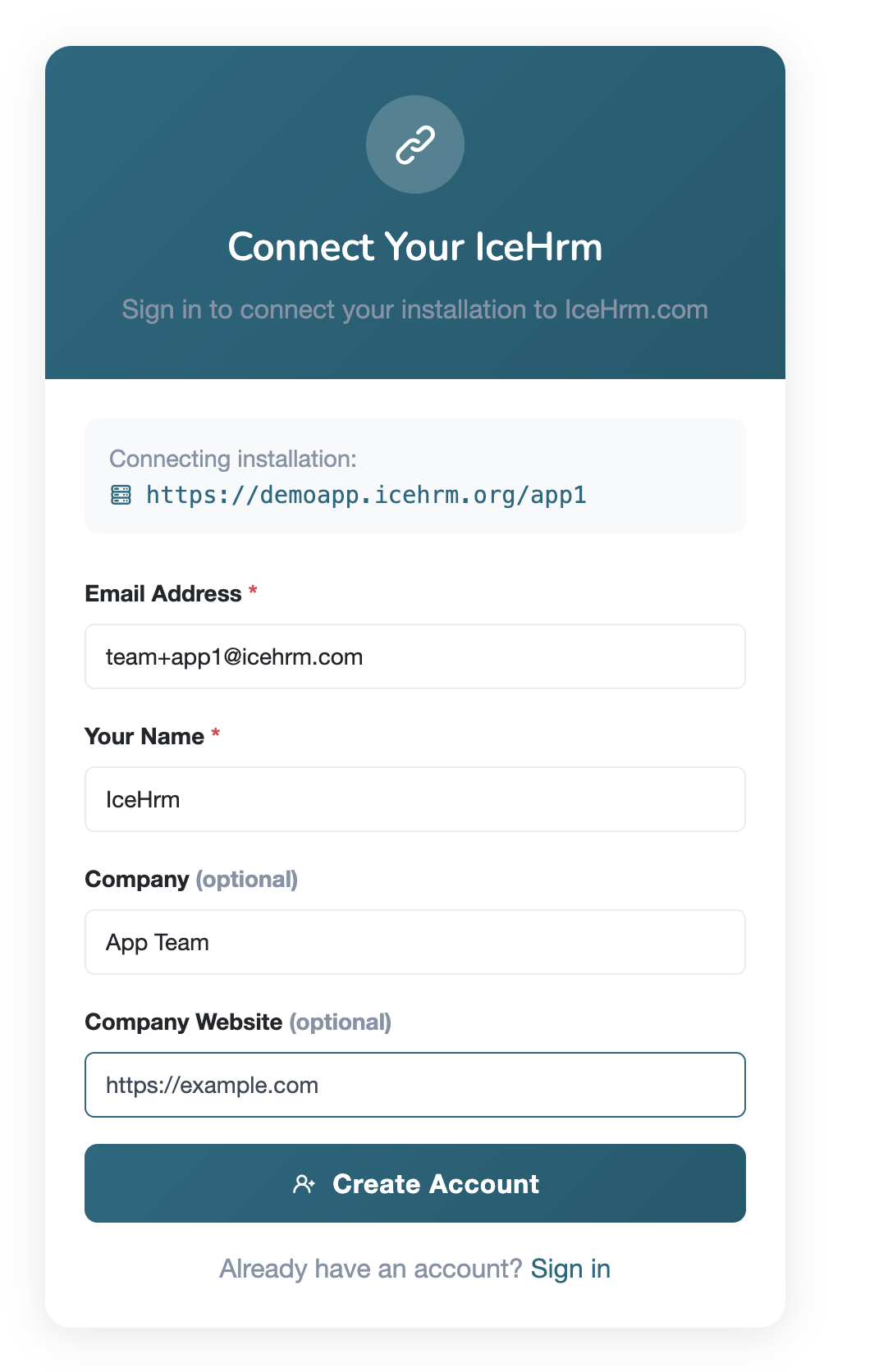
Task: Click the subtitle about connecting to IceHrm.com
Action: tap(415, 309)
